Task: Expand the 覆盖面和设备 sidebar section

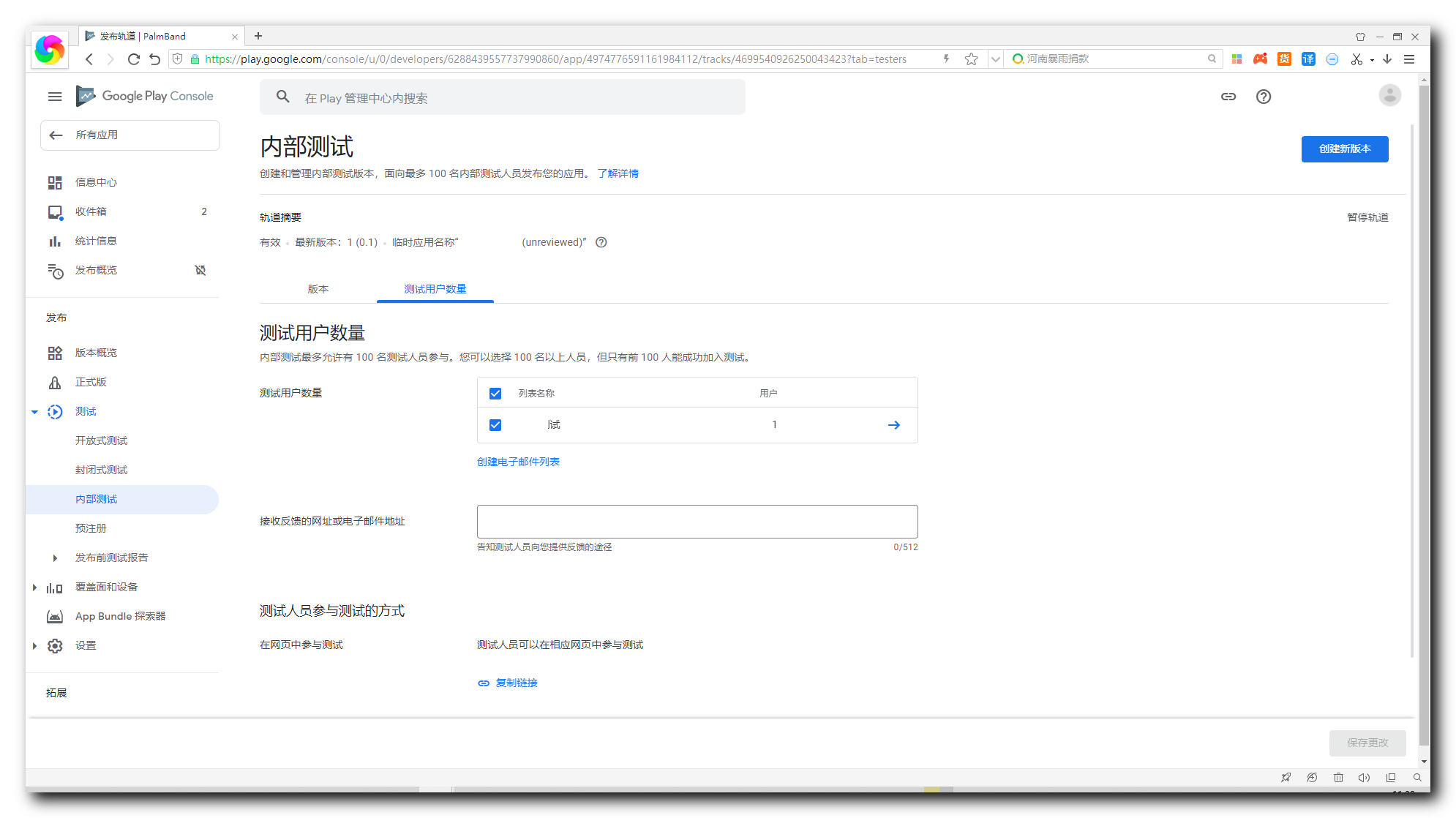Action: pos(34,588)
